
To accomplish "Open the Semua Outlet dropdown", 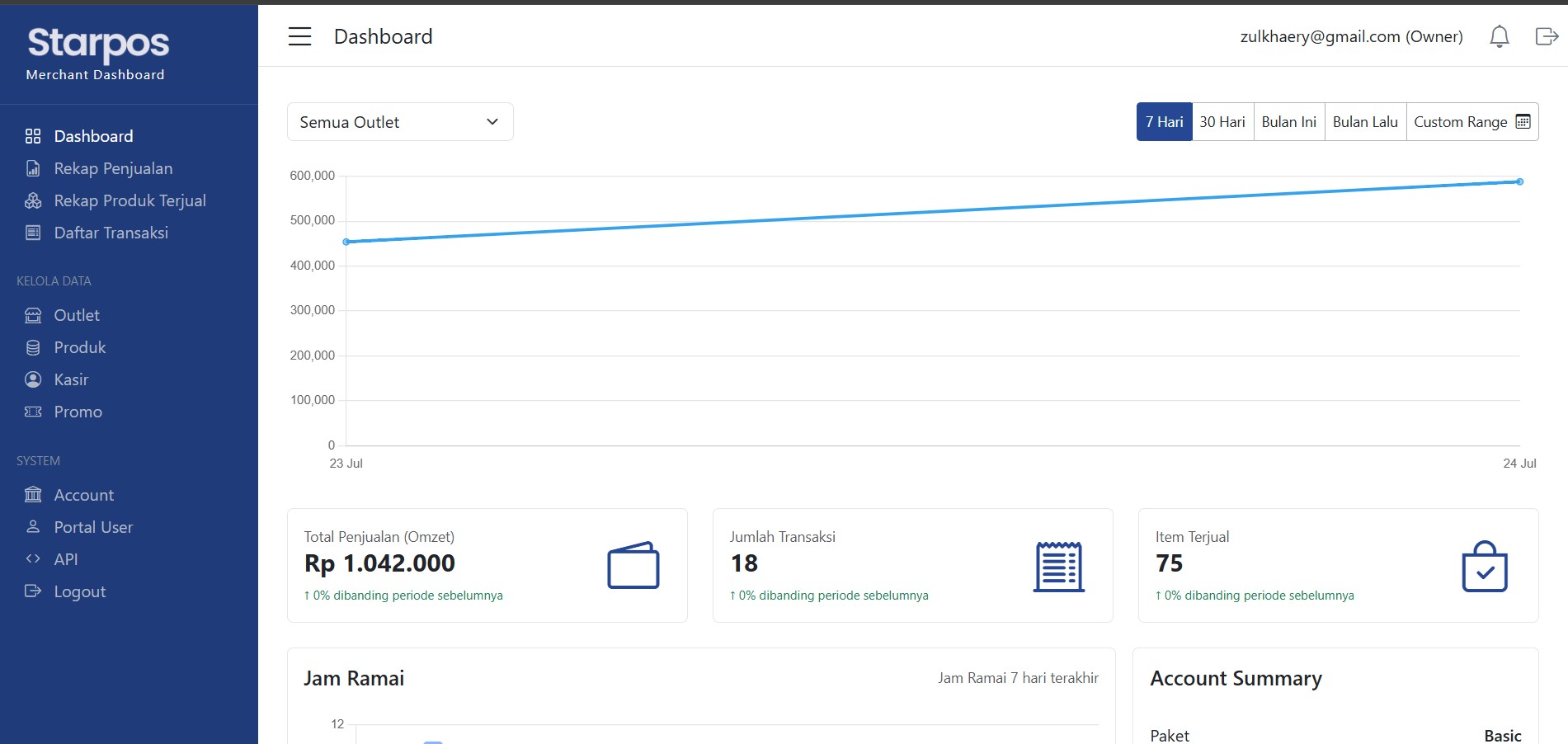I will click(400, 122).
